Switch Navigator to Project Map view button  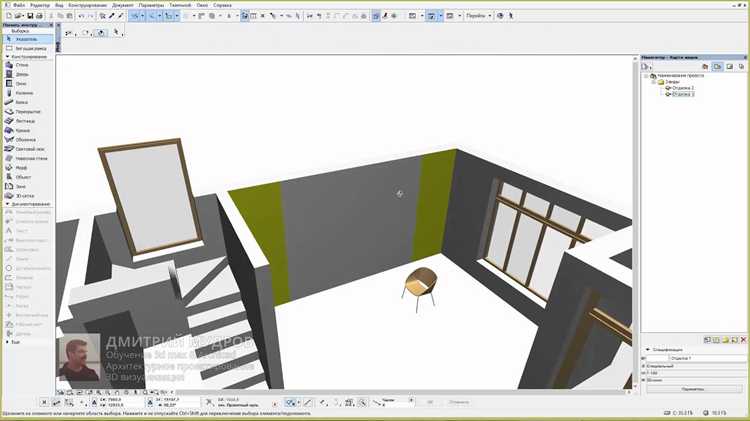tap(705, 66)
